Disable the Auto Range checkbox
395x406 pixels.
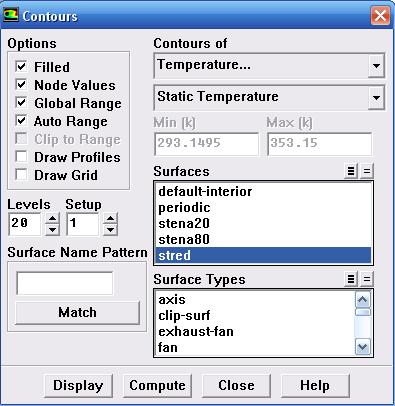21,120
